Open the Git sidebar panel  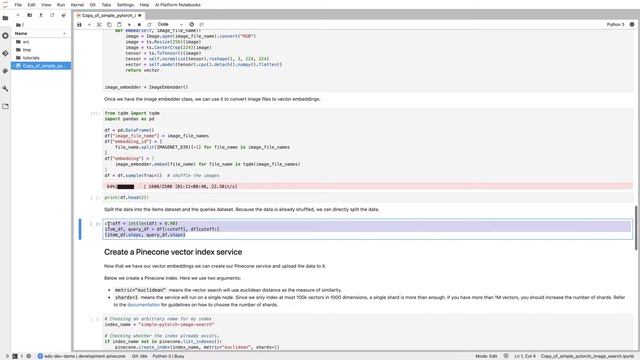[5, 53]
